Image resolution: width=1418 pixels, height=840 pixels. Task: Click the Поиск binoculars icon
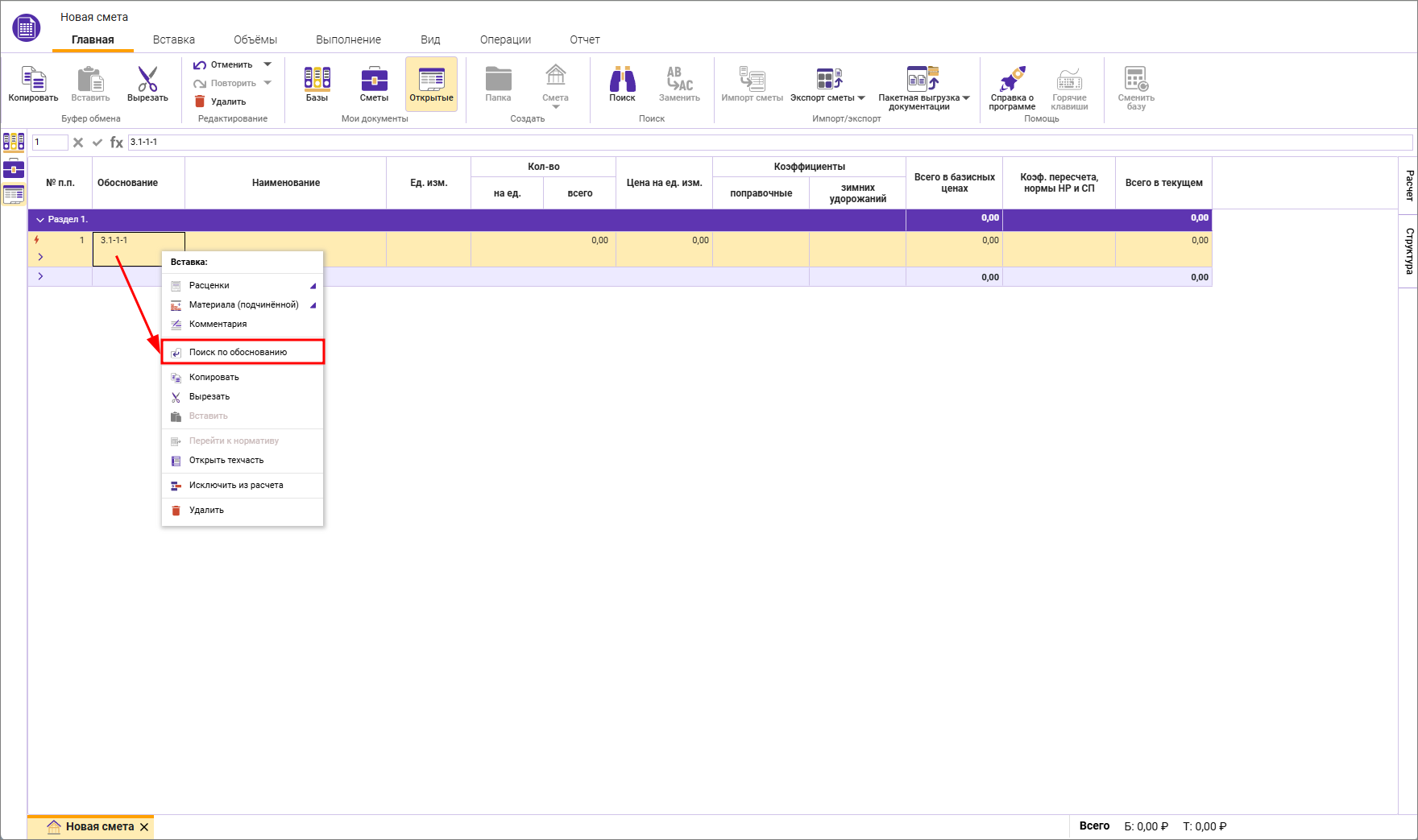tap(622, 81)
